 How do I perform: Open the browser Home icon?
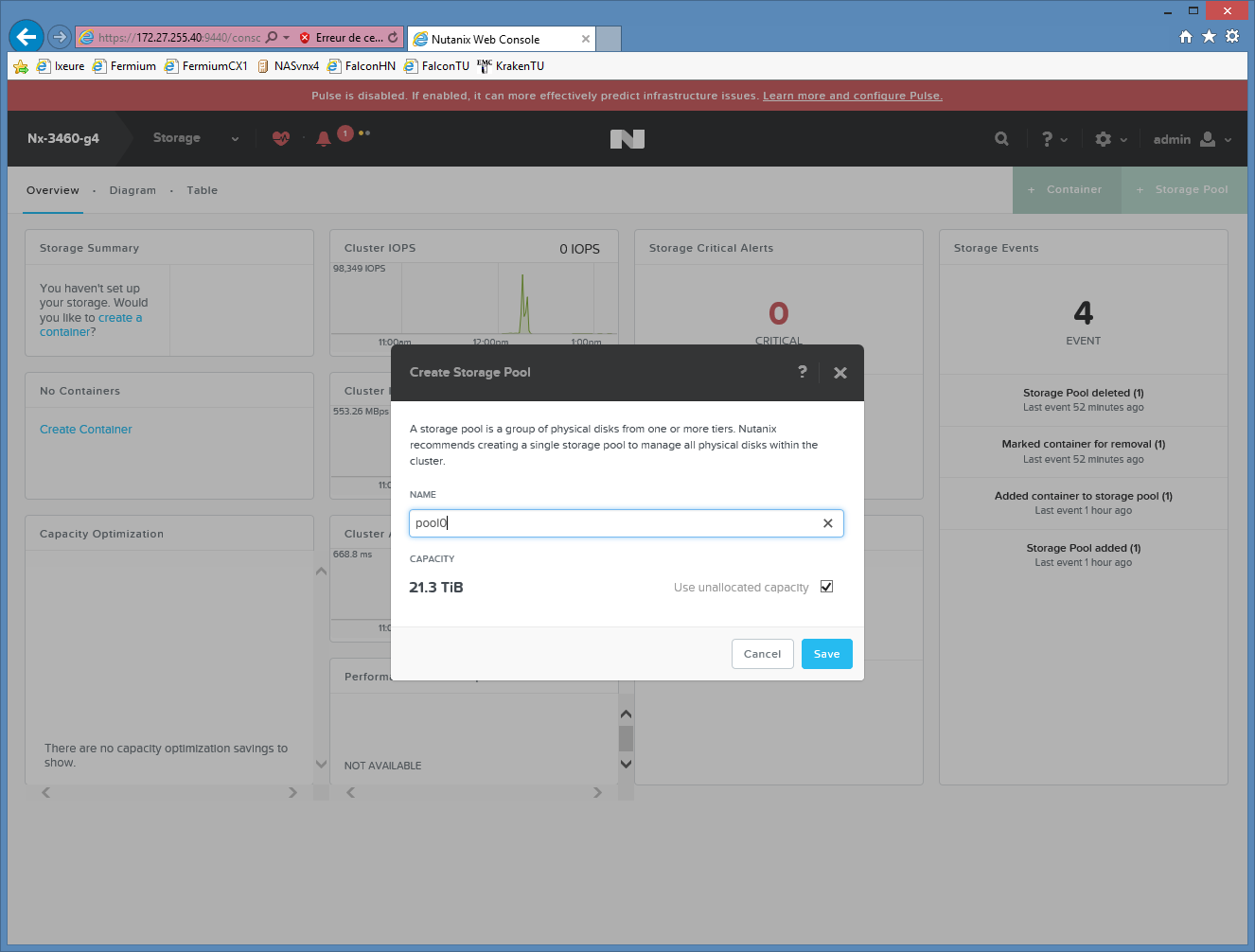tap(1186, 37)
